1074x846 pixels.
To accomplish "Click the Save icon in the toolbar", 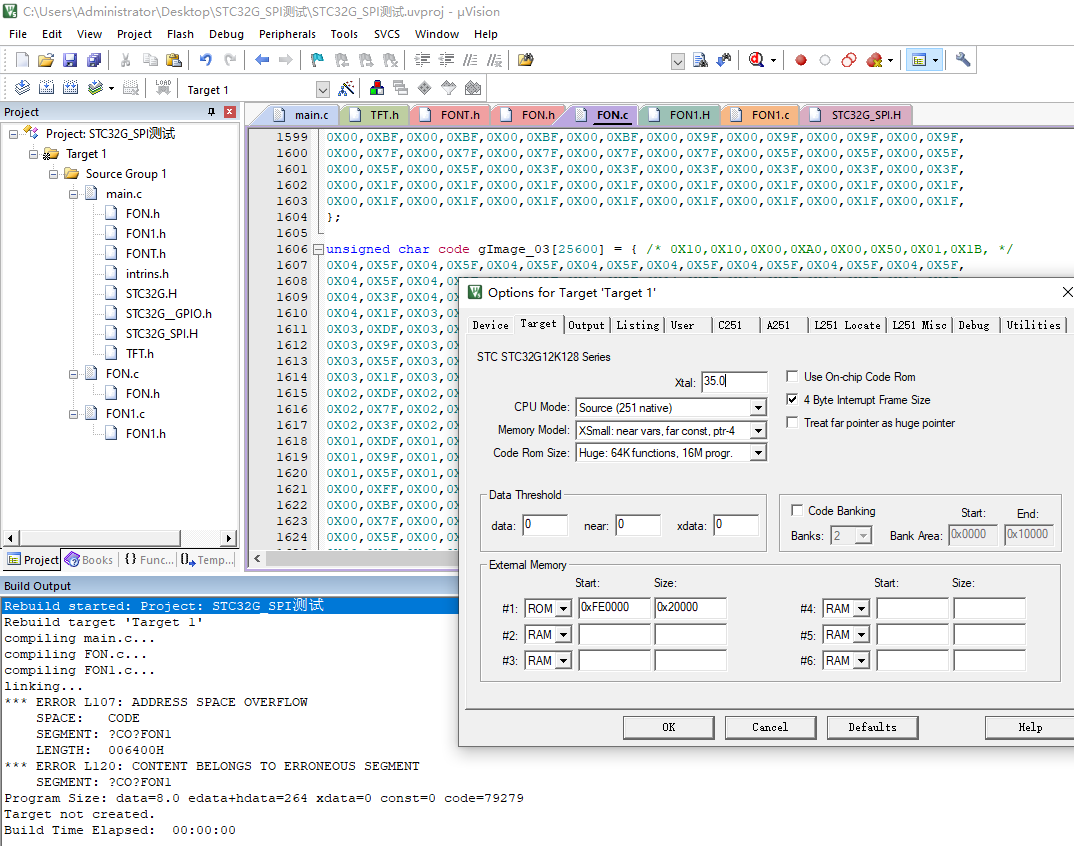I will tap(70, 60).
